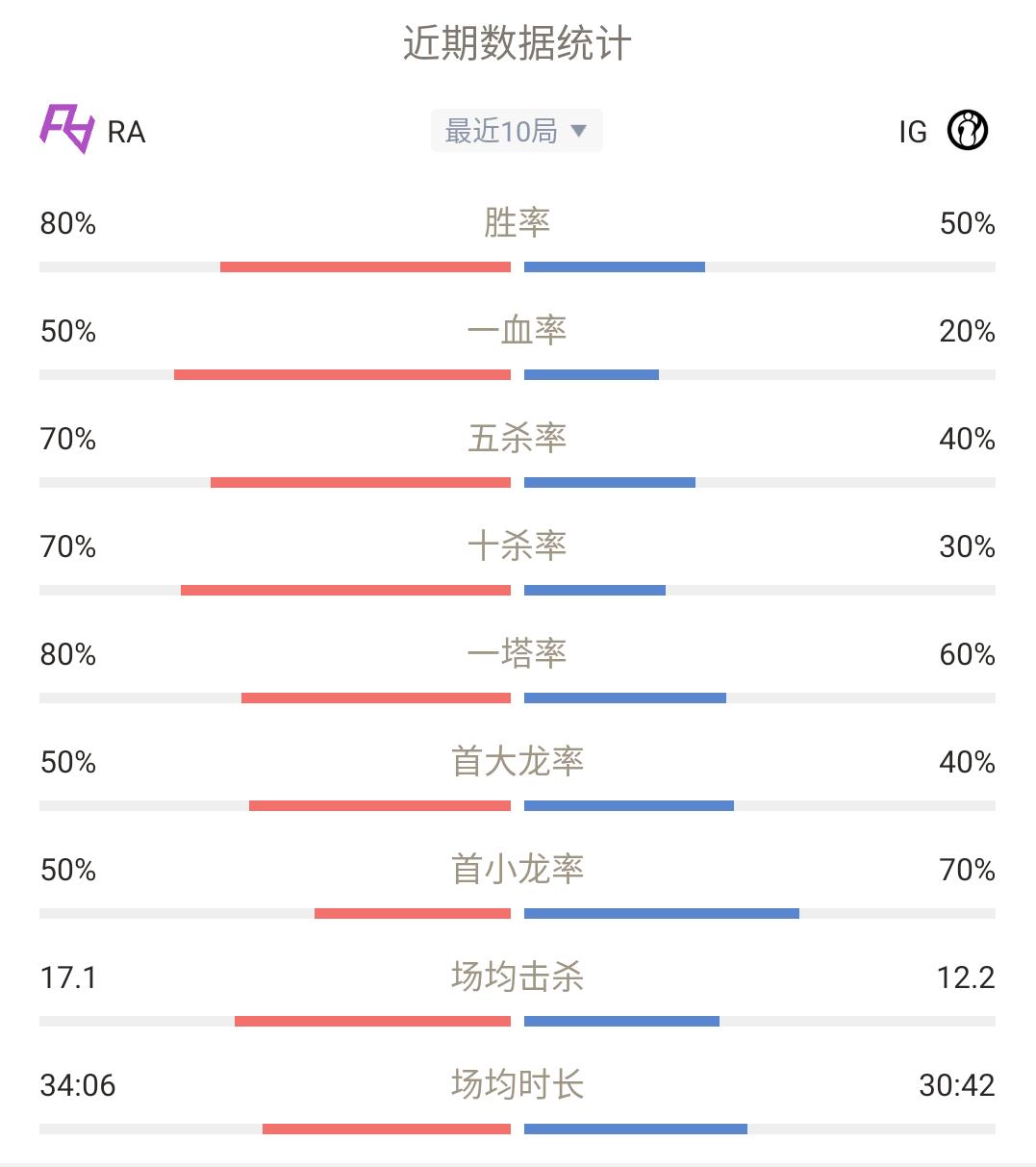Select the RA team name

coord(126,132)
